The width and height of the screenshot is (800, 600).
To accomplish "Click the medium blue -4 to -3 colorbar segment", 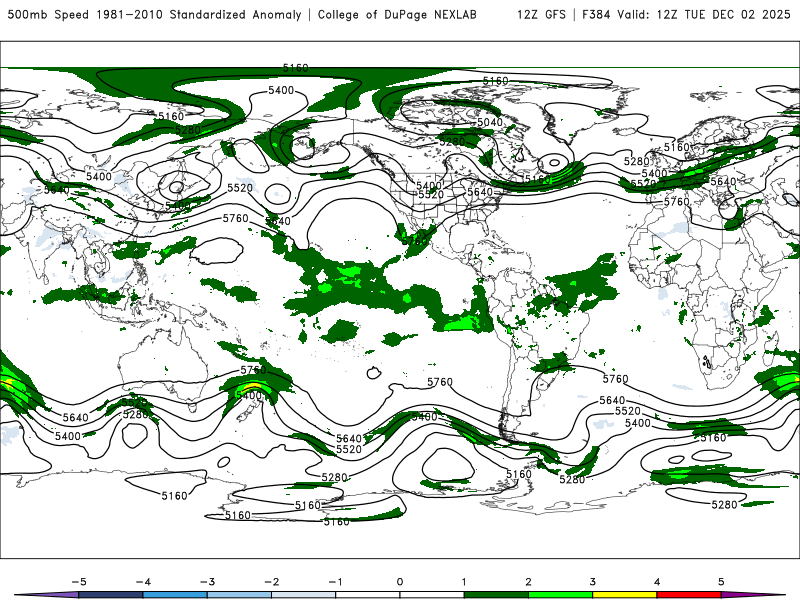I will click(x=175, y=595).
